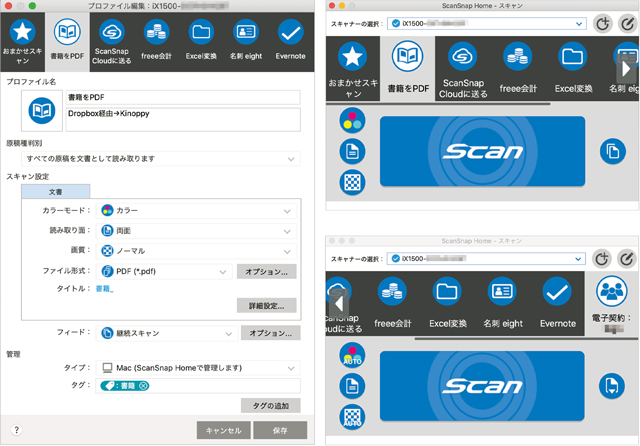Click scanning side icon in lower scan window
Screen dimensions: 640x446
pos(352,386)
